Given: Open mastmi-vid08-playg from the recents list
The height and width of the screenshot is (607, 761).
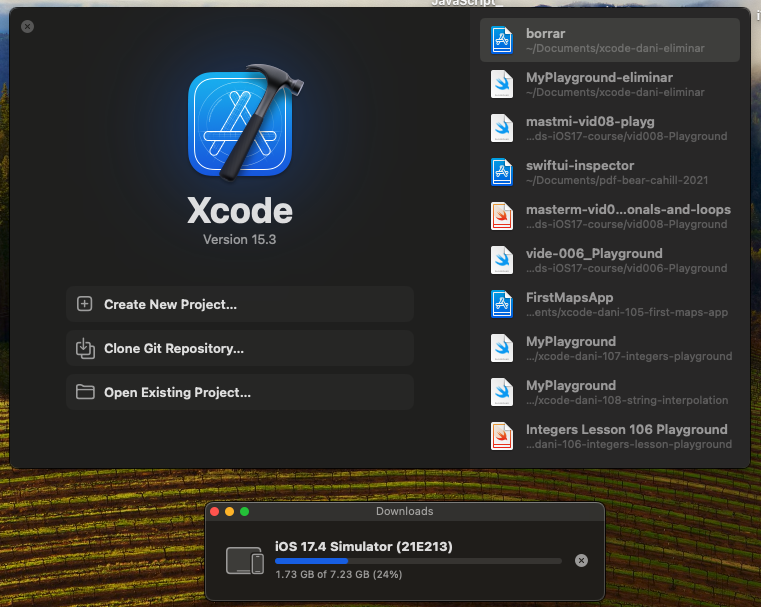Looking at the screenshot, I should point(610,128).
